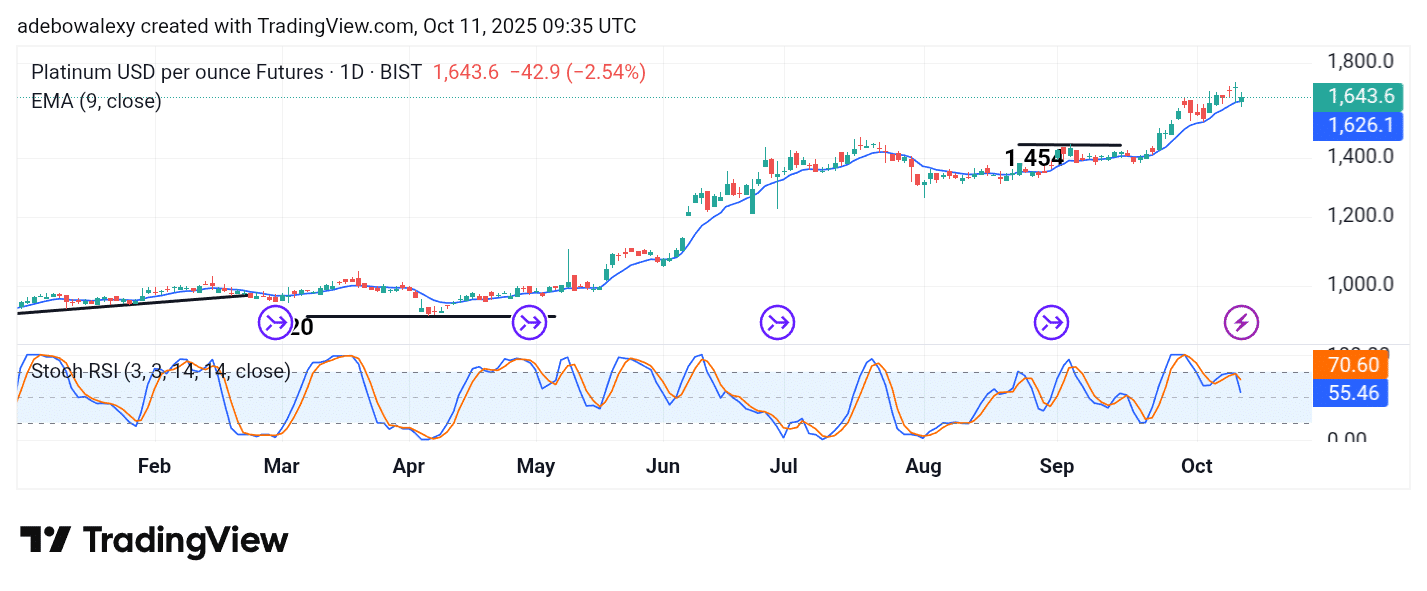Click the blue 1,626.1 EMA axis tag
The width and height of the screenshot is (1427, 591).
click(1357, 126)
